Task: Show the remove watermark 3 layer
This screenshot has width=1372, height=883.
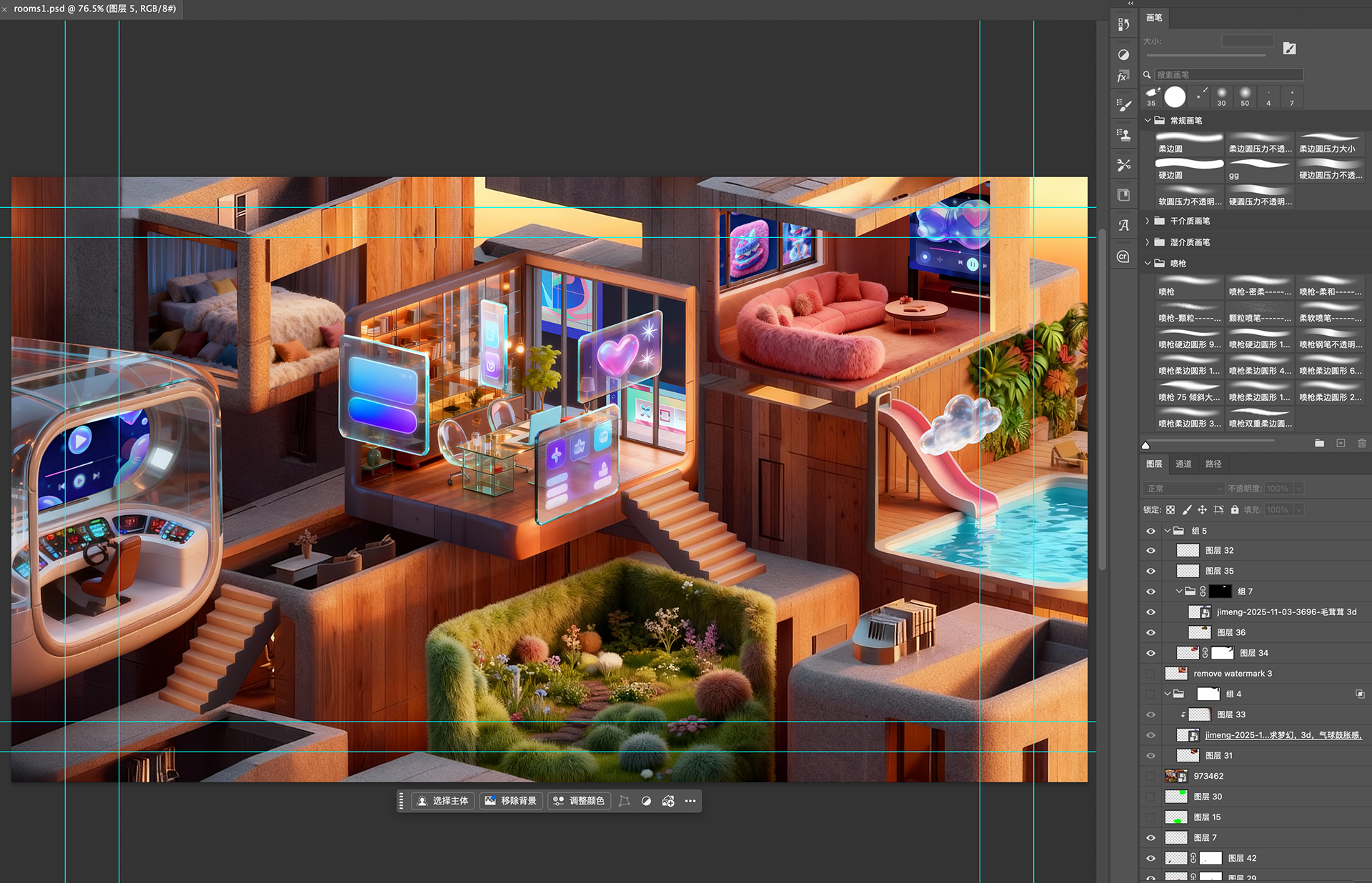Action: point(1150,674)
